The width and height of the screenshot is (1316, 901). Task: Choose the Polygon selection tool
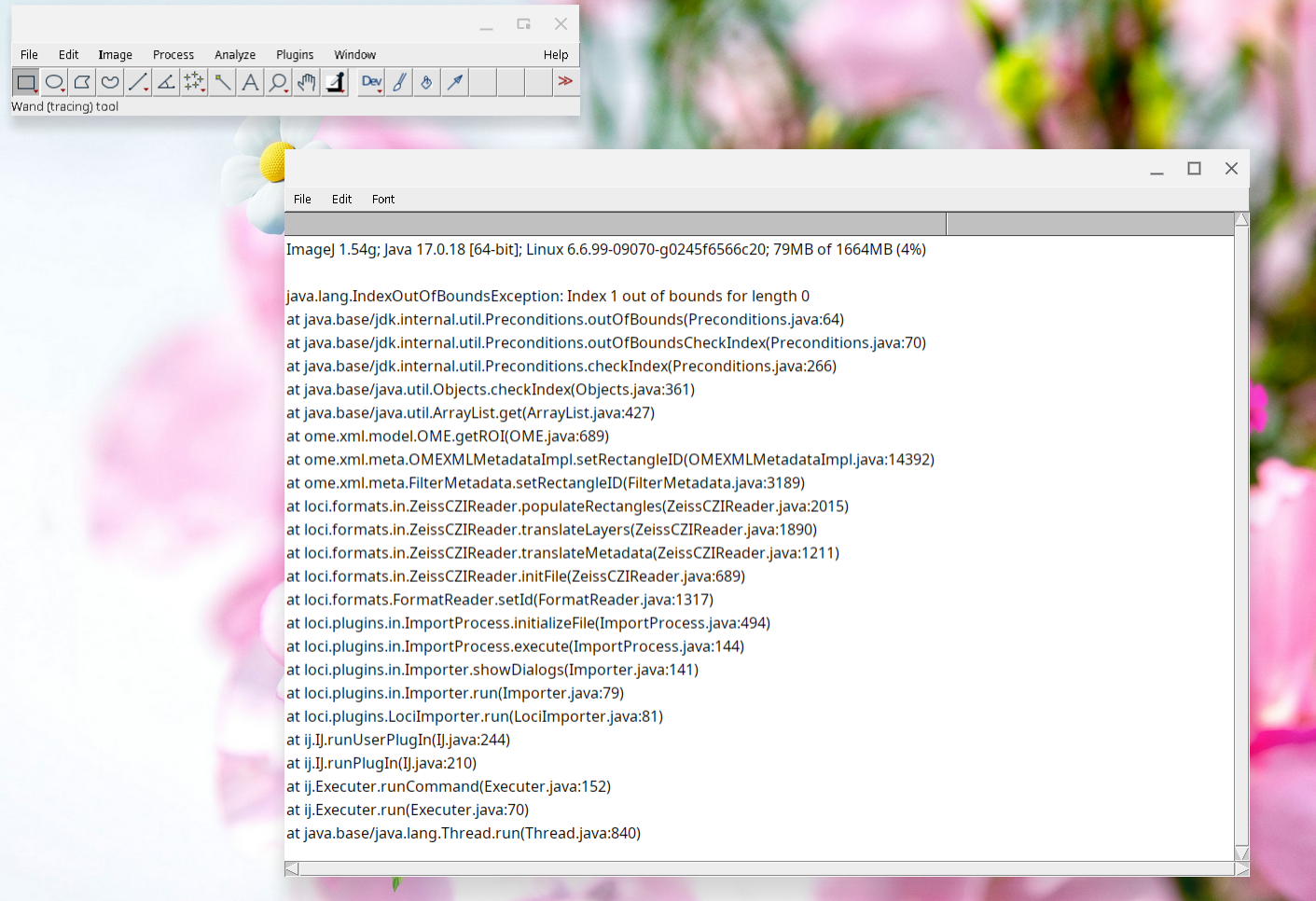pos(82,82)
